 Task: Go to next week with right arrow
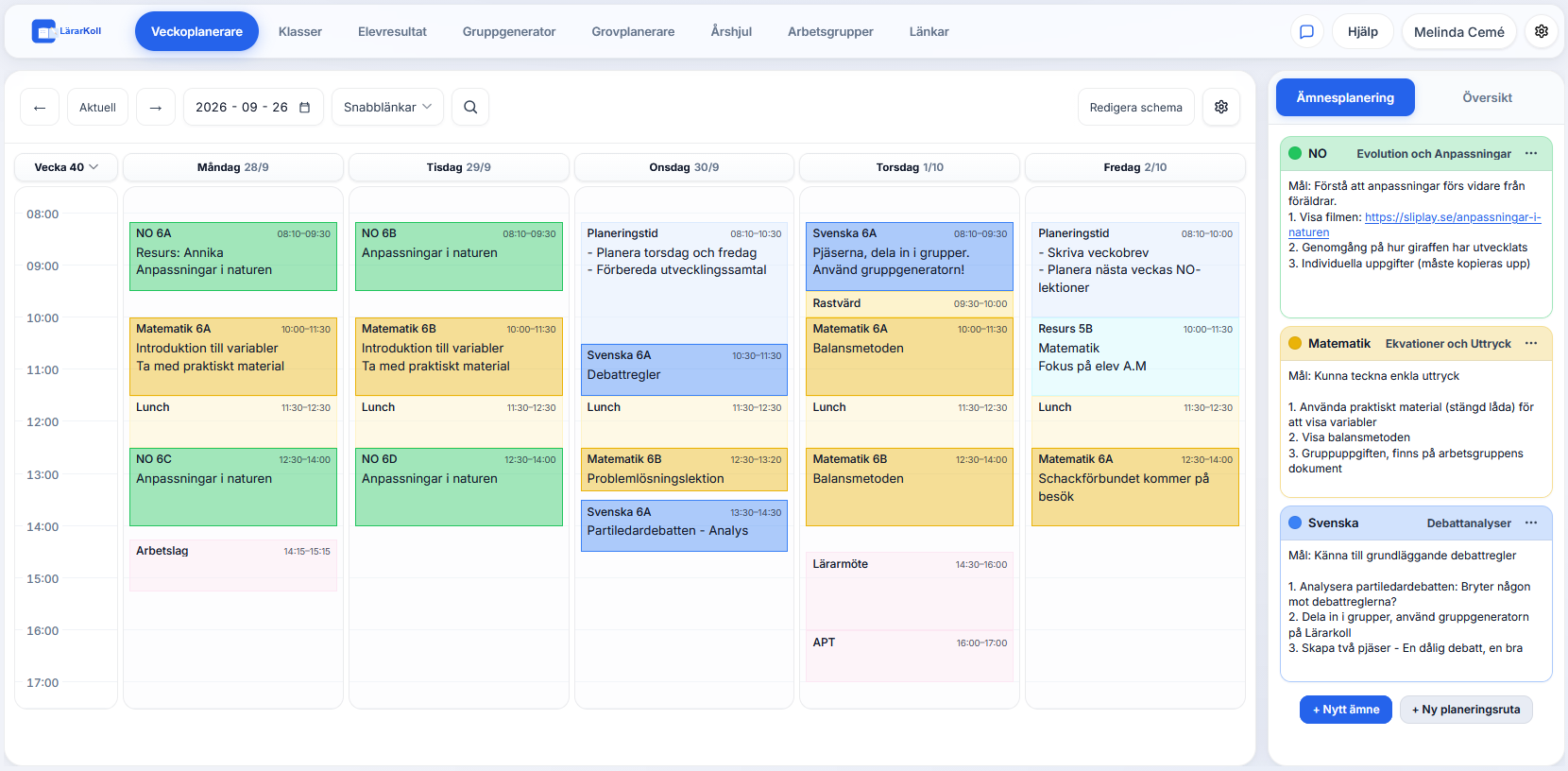coord(156,108)
